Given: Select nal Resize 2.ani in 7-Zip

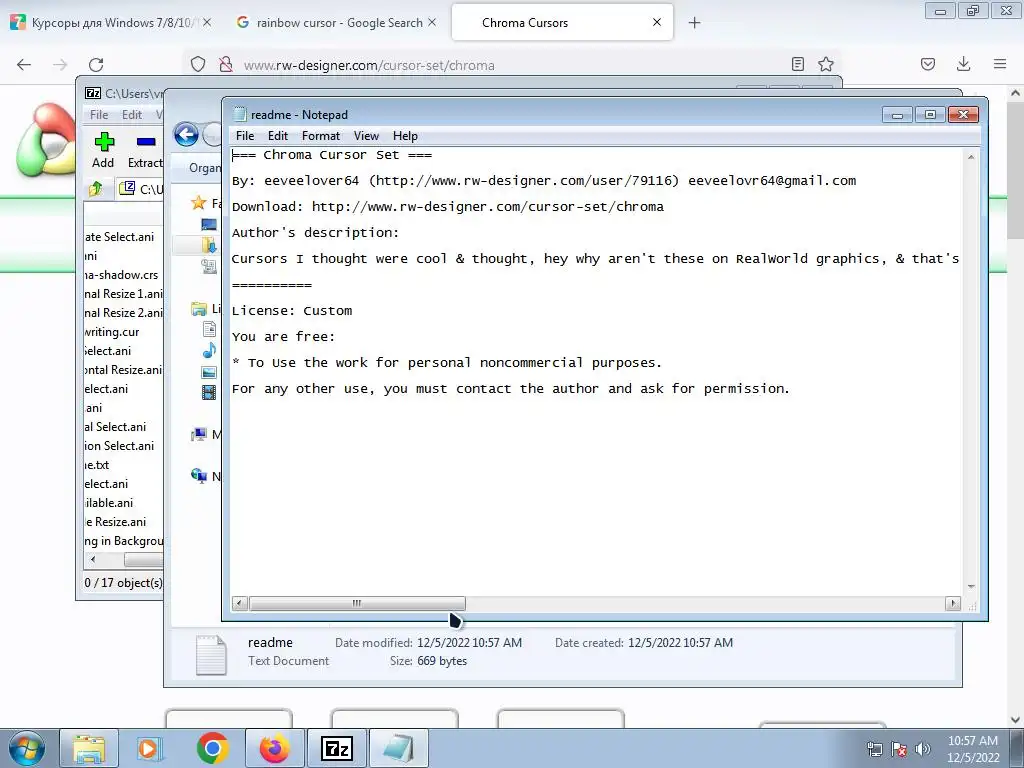Looking at the screenshot, I should (x=123, y=313).
